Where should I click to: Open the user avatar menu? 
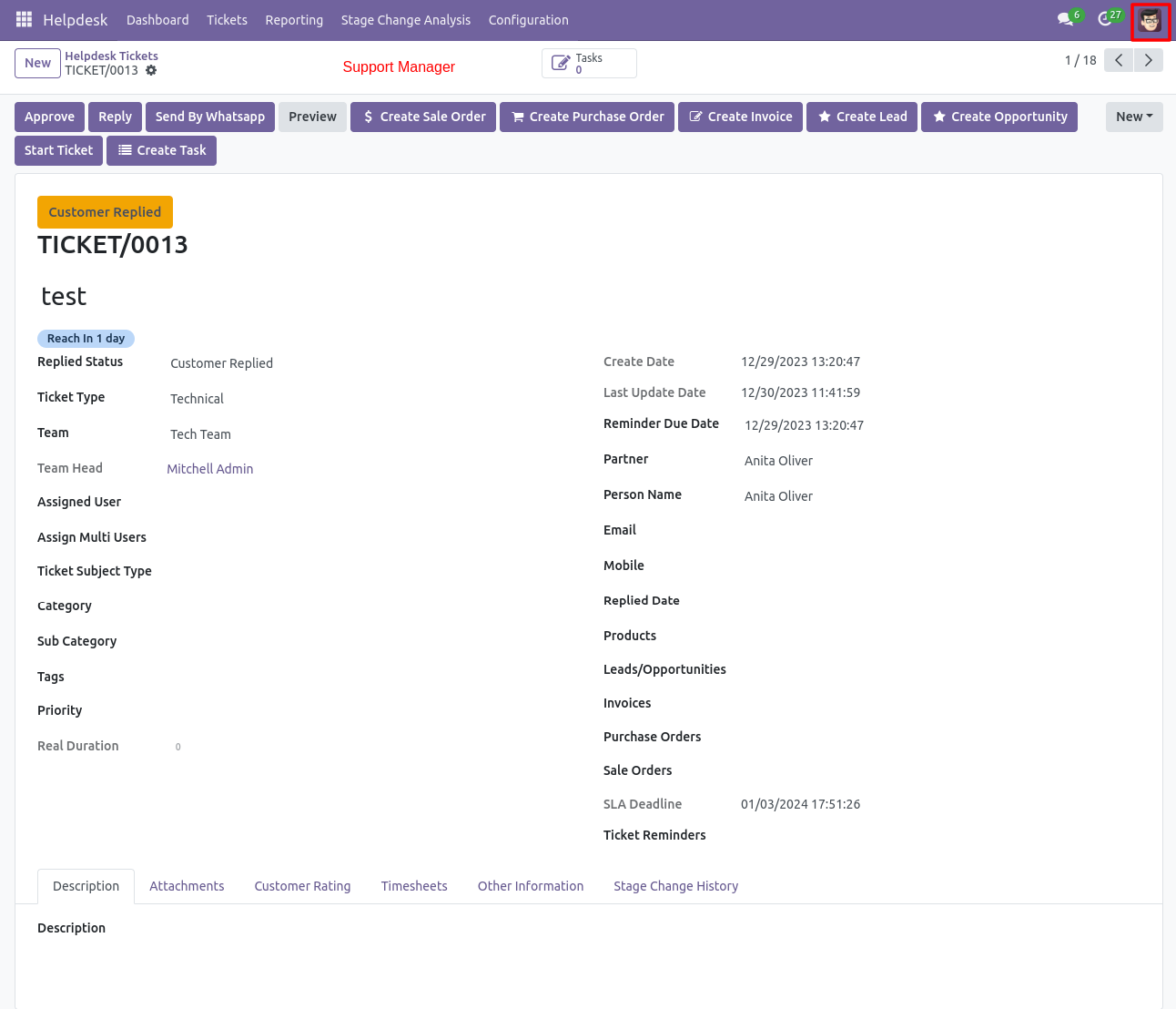point(1151,21)
